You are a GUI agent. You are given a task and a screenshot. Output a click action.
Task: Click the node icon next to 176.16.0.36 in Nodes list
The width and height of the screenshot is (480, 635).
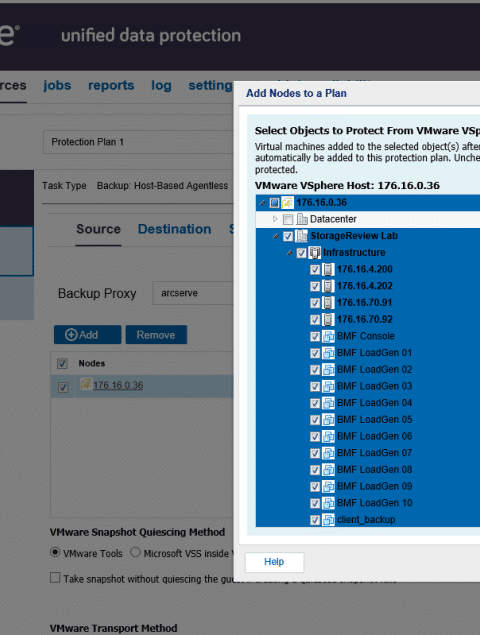tap(85, 384)
